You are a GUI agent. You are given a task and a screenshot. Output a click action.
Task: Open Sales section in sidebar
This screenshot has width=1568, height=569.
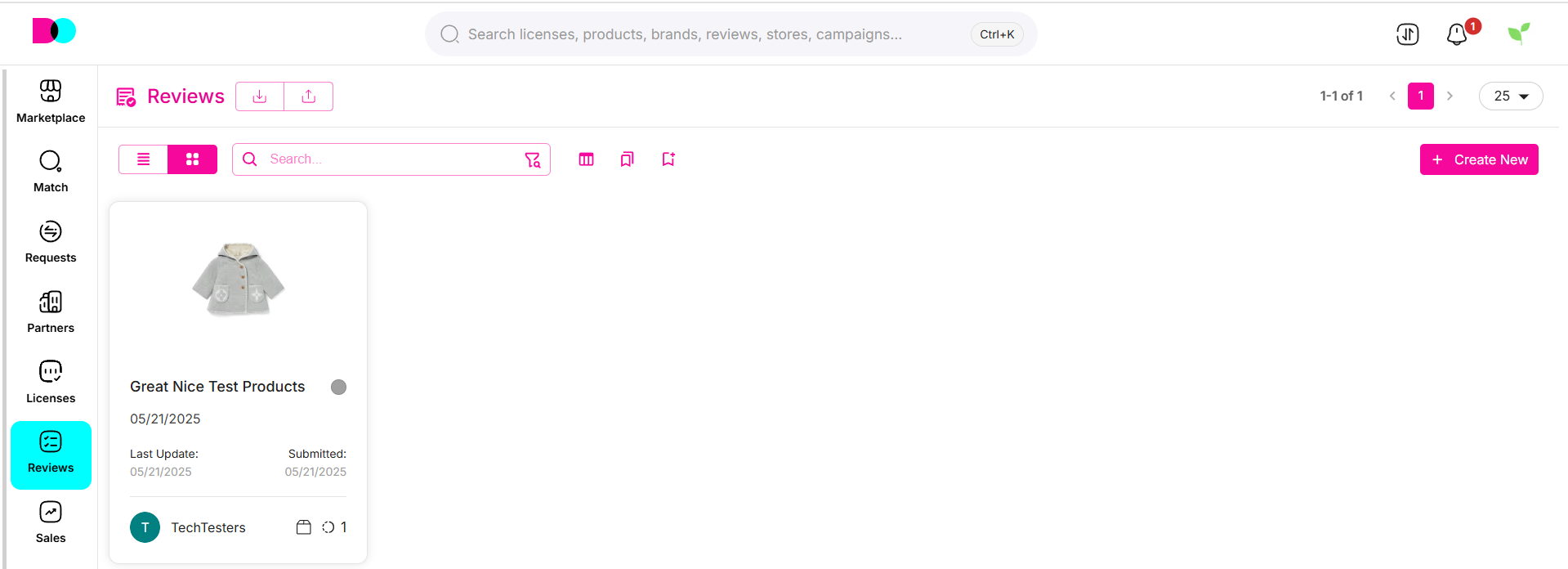(51, 523)
